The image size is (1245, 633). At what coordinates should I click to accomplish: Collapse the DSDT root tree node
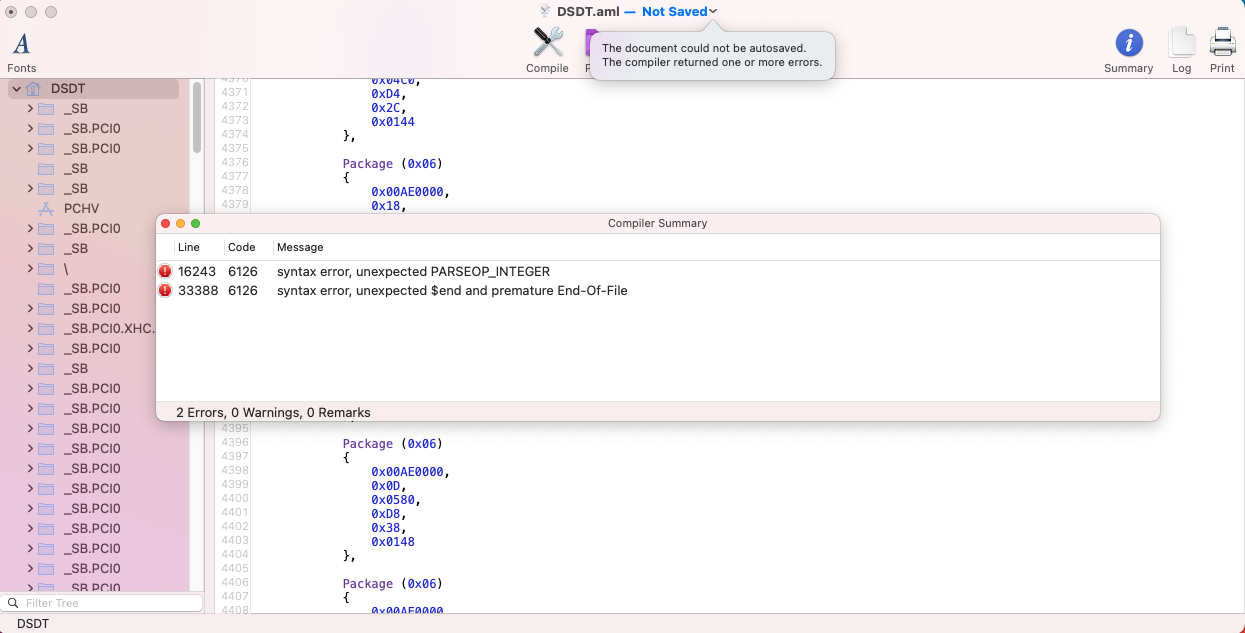point(17,89)
